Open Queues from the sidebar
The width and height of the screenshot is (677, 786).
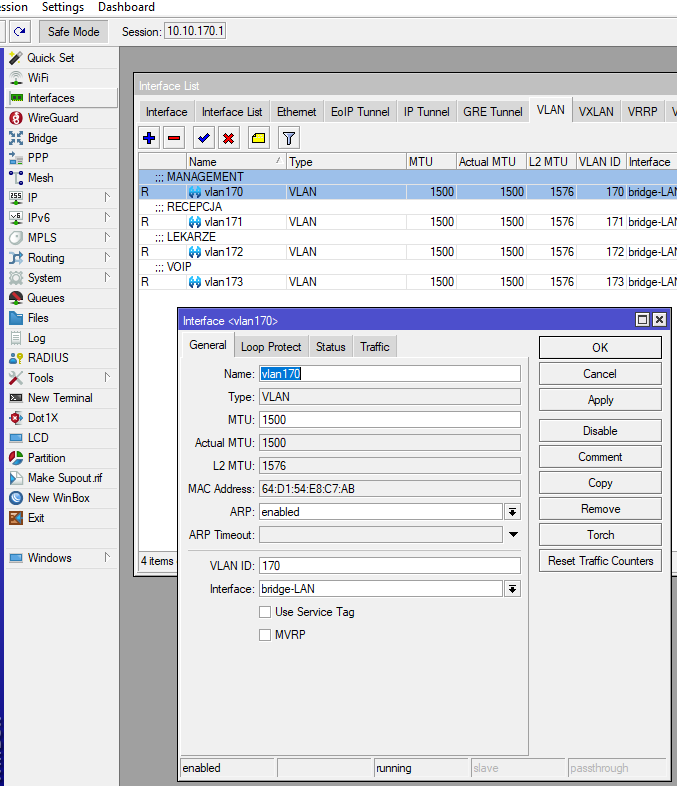click(62, 298)
